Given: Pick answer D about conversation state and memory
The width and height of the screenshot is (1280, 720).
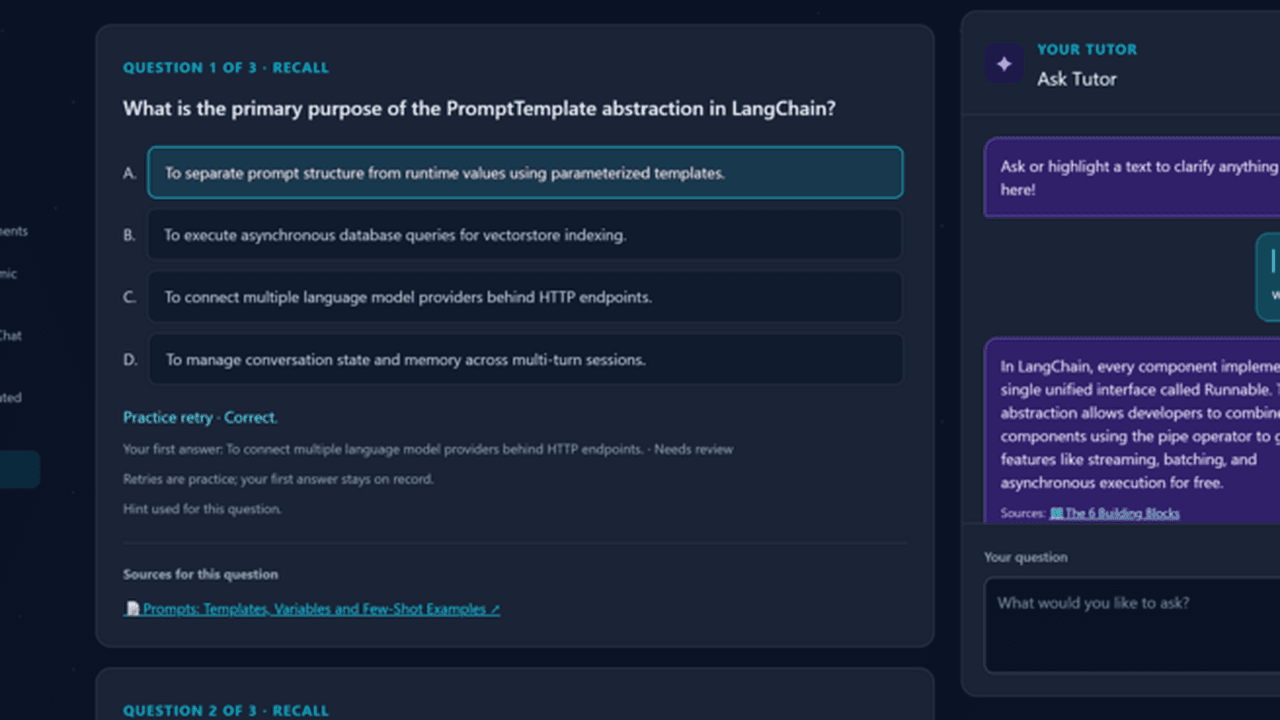Looking at the screenshot, I should (x=525, y=360).
